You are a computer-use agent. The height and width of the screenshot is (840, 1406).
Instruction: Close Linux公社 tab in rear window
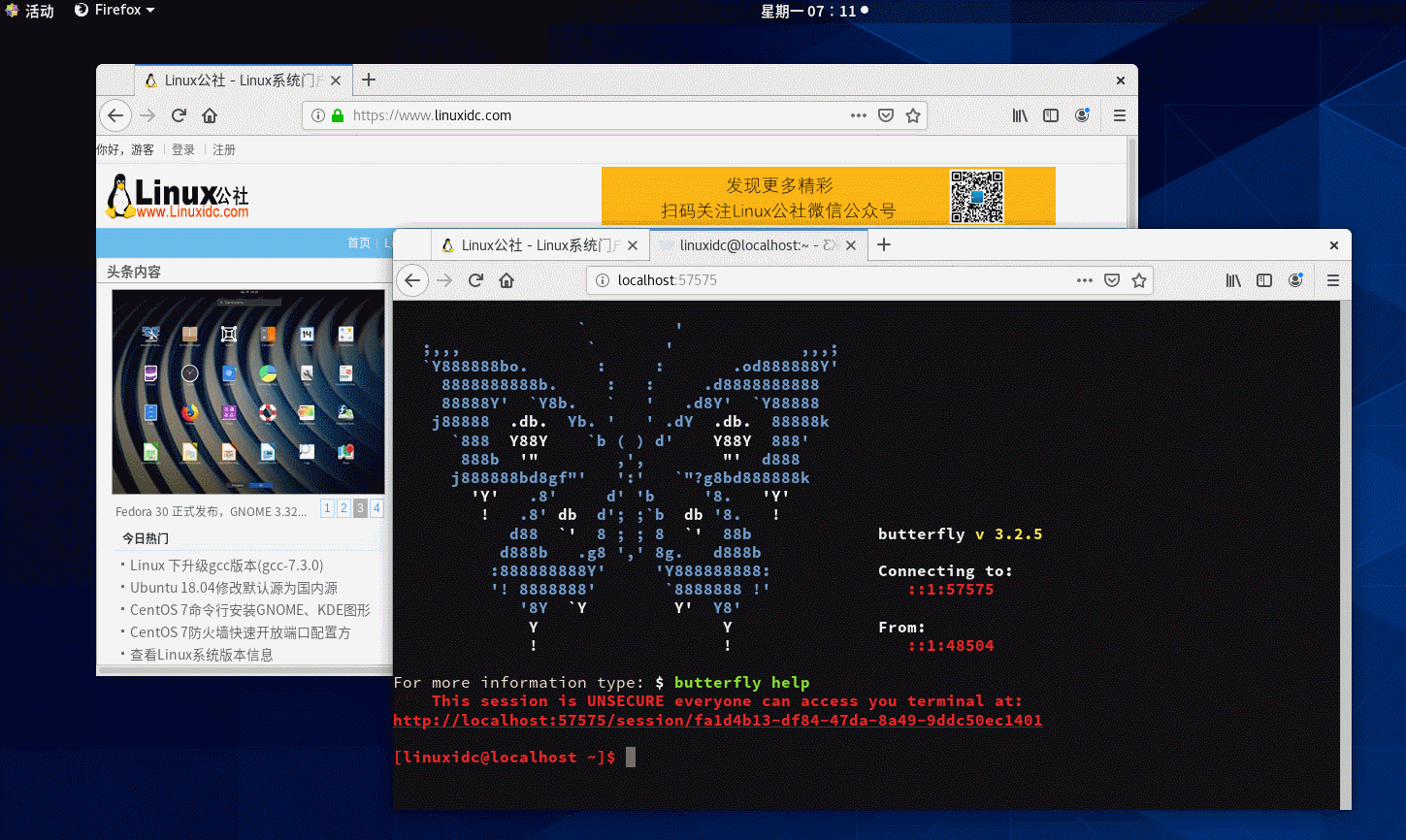coord(336,81)
